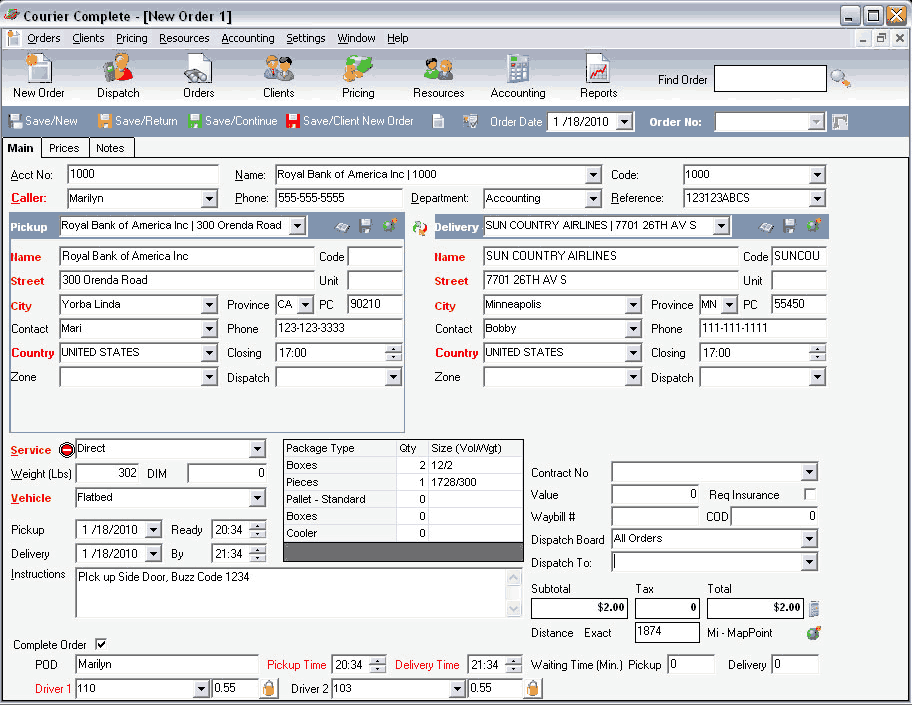This screenshot has width=912, height=706.
Task: Enable the Req Insurance checkbox
Action: pyautogui.click(x=810, y=495)
